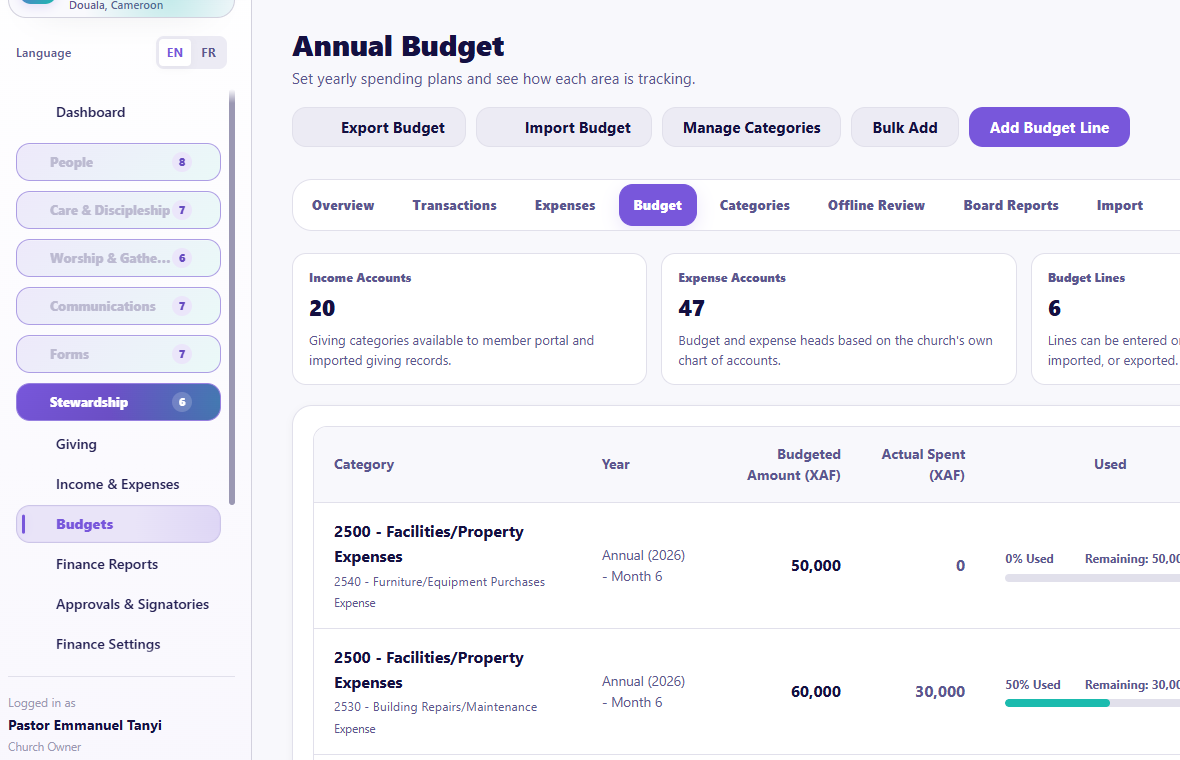This screenshot has height=760, width=1180.
Task: Expand the Forms sidebar group
Action: [118, 354]
